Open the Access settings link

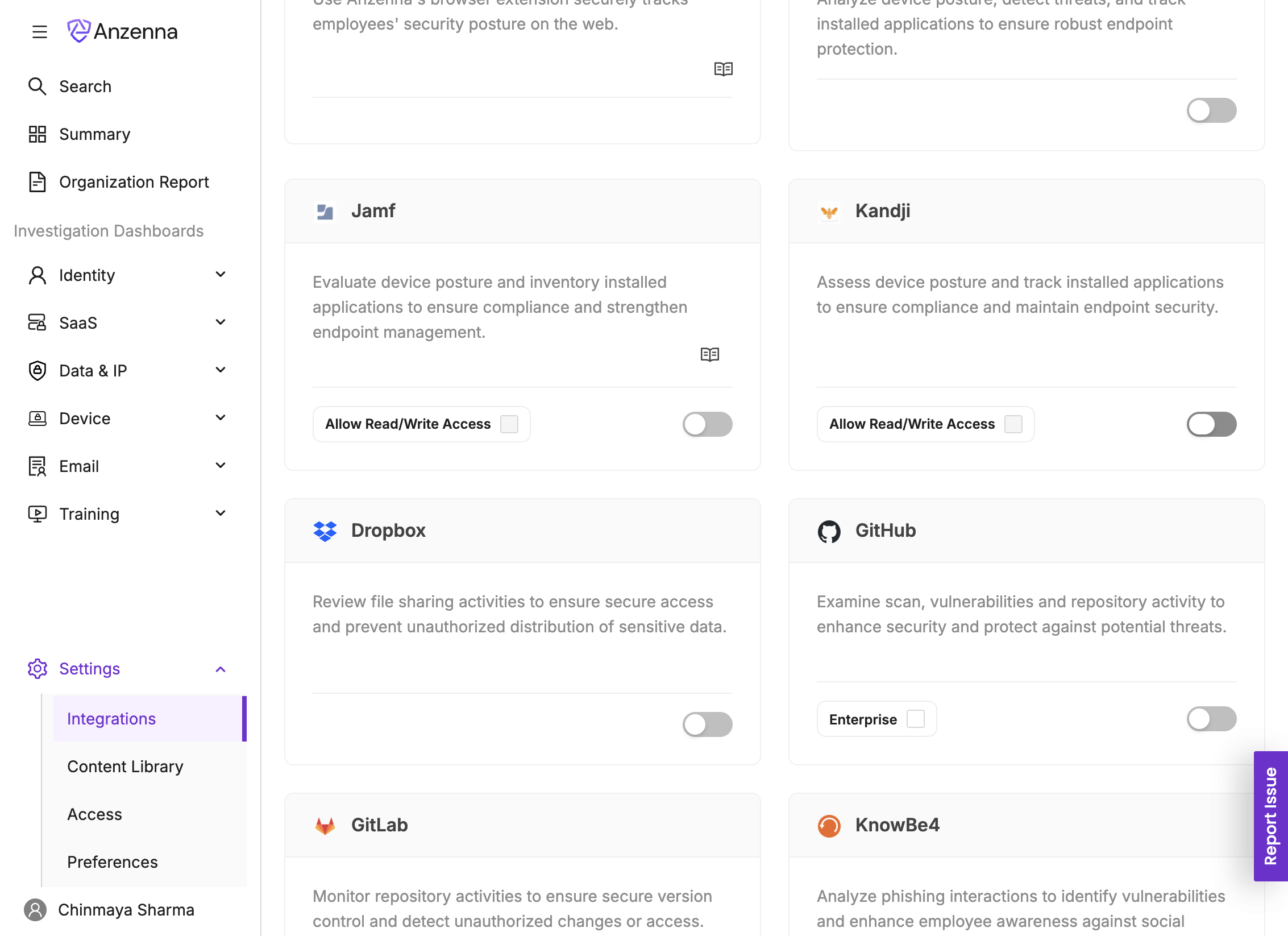coord(94,814)
